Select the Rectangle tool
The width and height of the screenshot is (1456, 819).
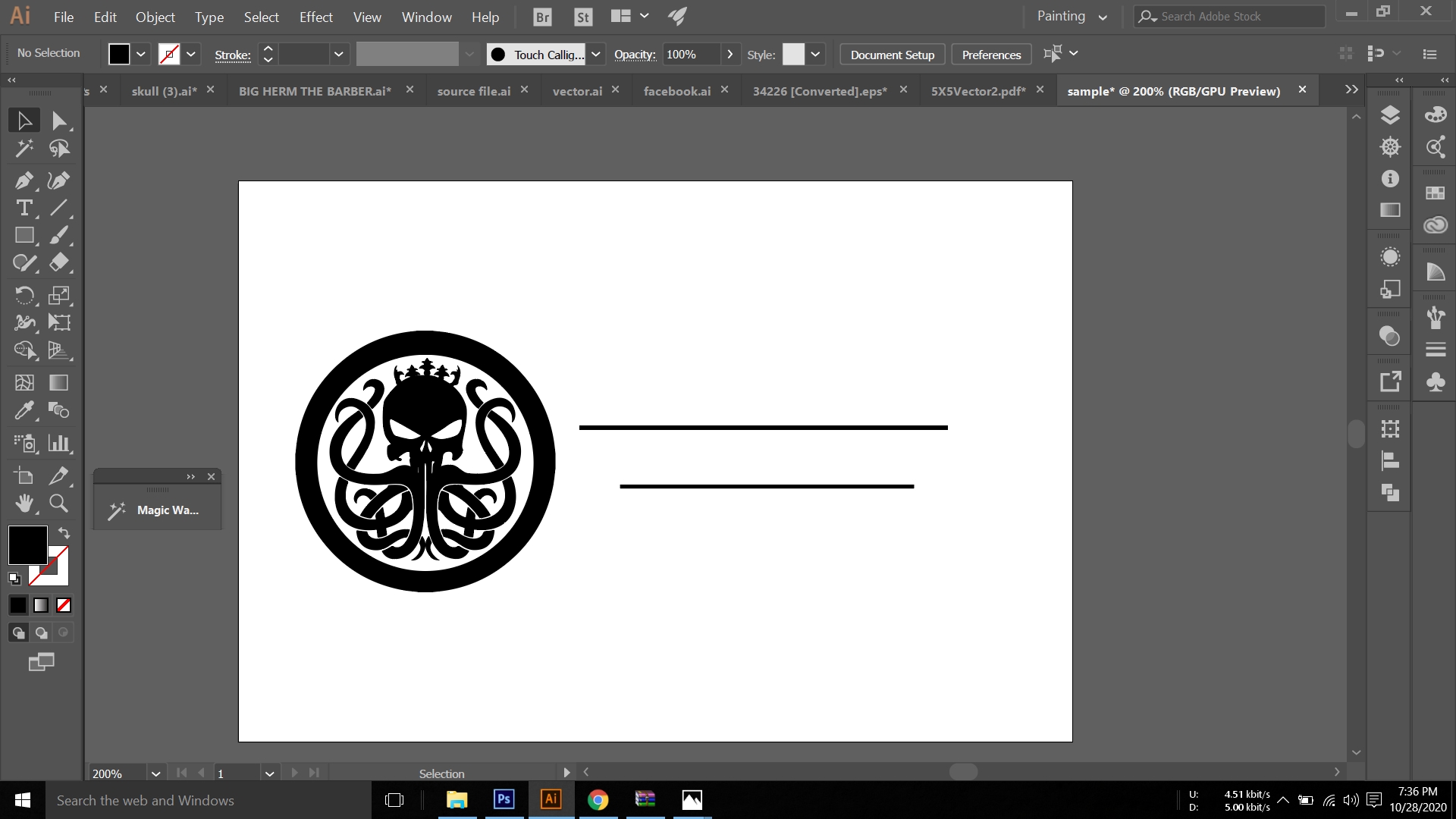[x=24, y=235]
